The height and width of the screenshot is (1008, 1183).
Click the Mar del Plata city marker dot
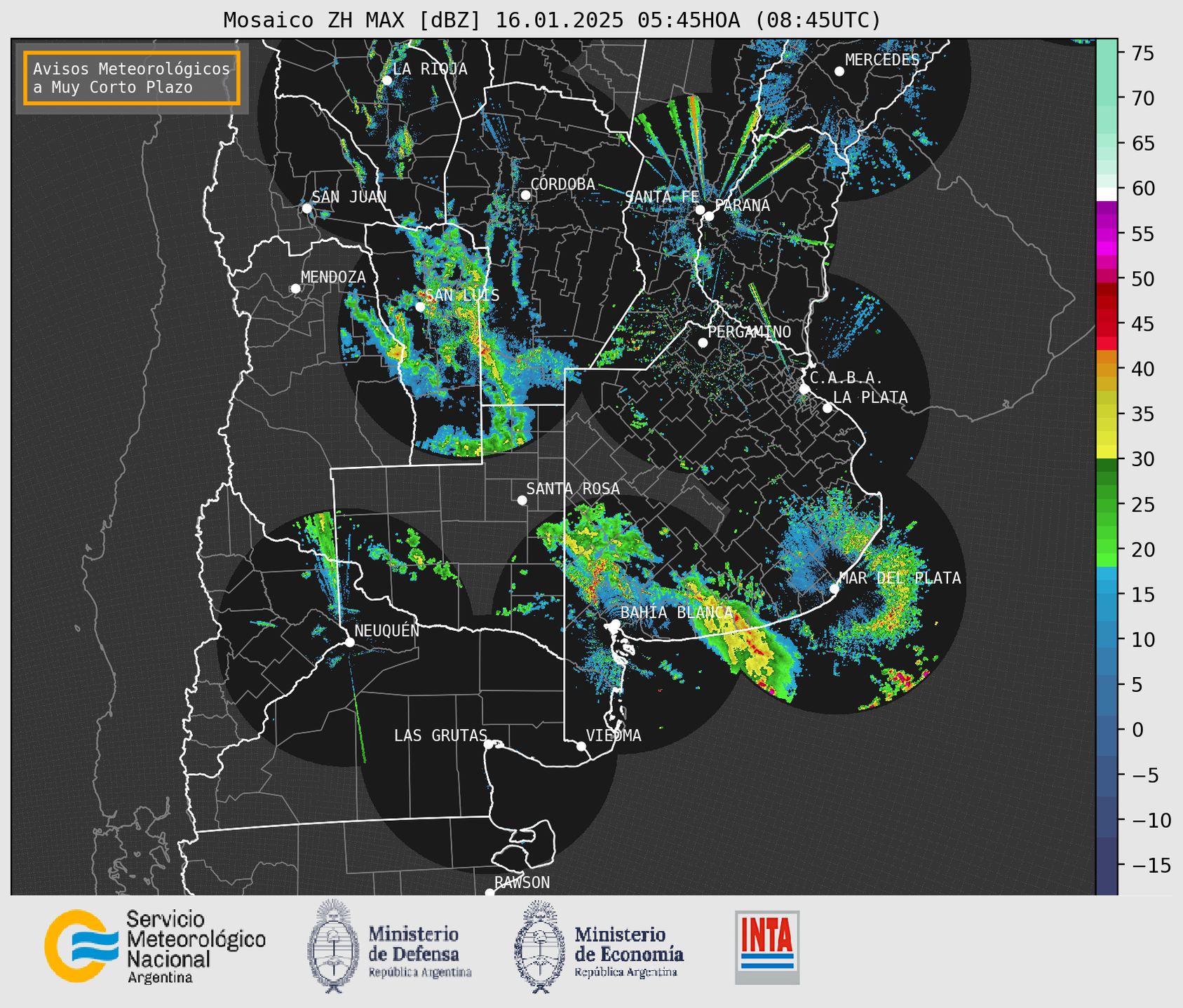834,589
